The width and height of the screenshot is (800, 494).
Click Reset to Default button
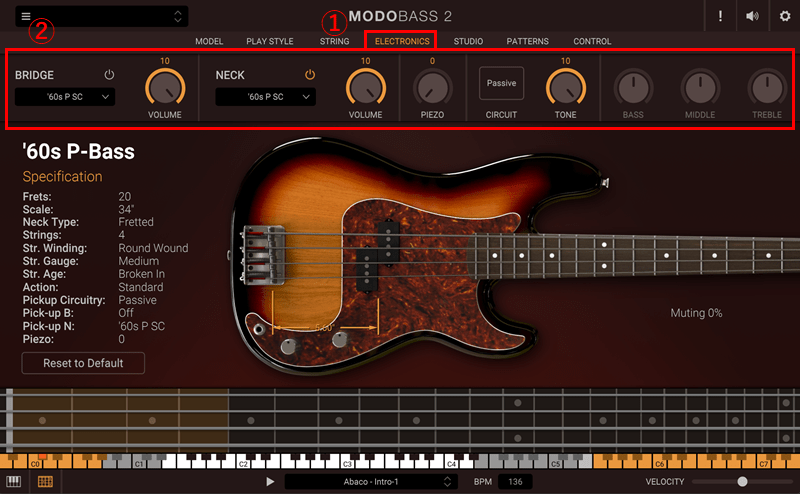[x=83, y=363]
